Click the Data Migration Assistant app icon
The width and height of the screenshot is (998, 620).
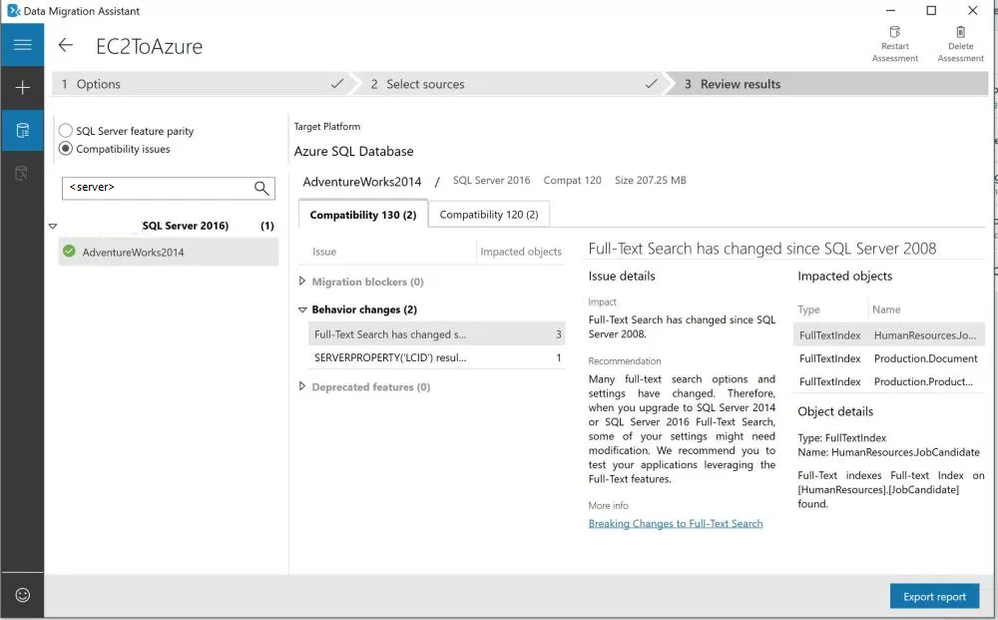(x=13, y=10)
